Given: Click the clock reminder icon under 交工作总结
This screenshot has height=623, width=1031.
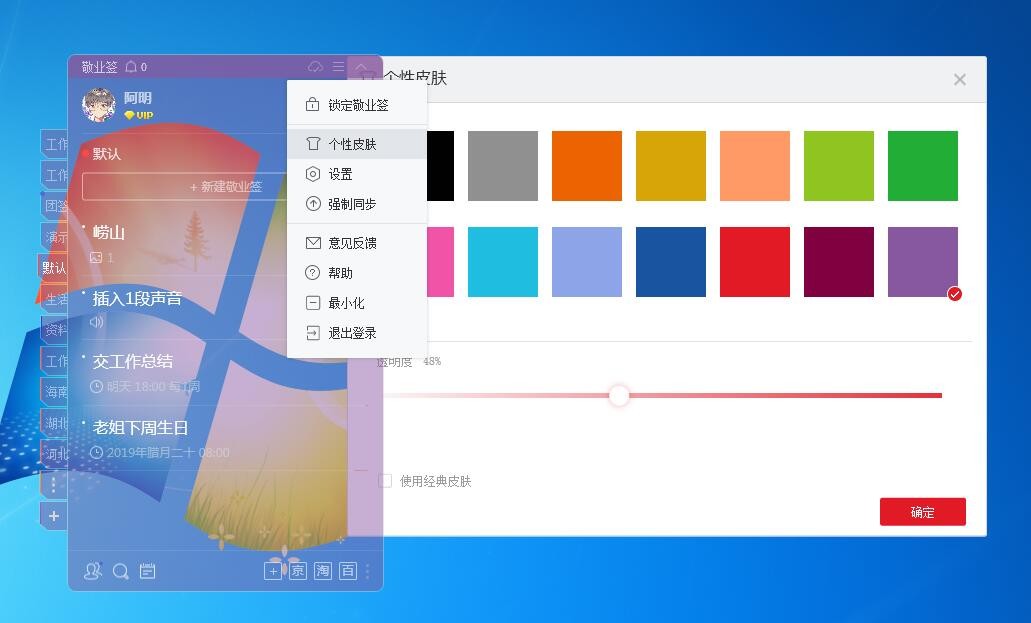Looking at the screenshot, I should pos(96,386).
